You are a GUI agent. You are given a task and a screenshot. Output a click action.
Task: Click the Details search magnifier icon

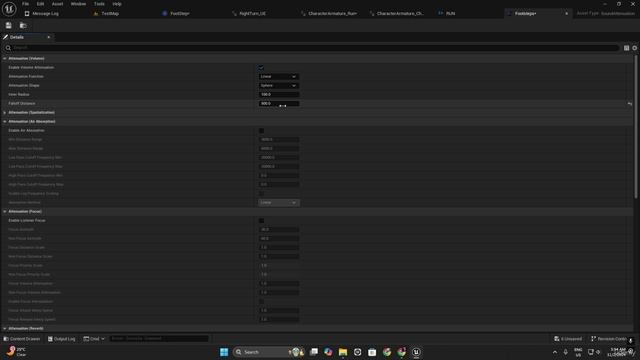pos(8,48)
